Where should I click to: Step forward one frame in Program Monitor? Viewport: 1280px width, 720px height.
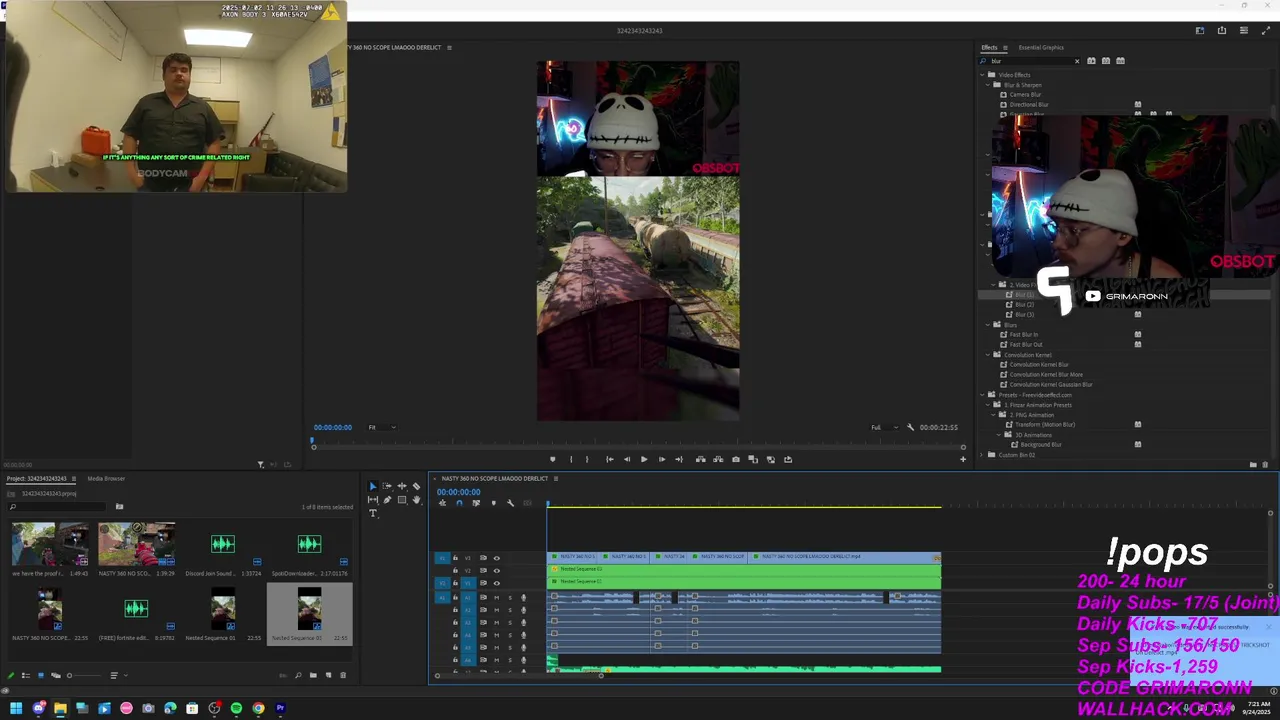[661, 459]
